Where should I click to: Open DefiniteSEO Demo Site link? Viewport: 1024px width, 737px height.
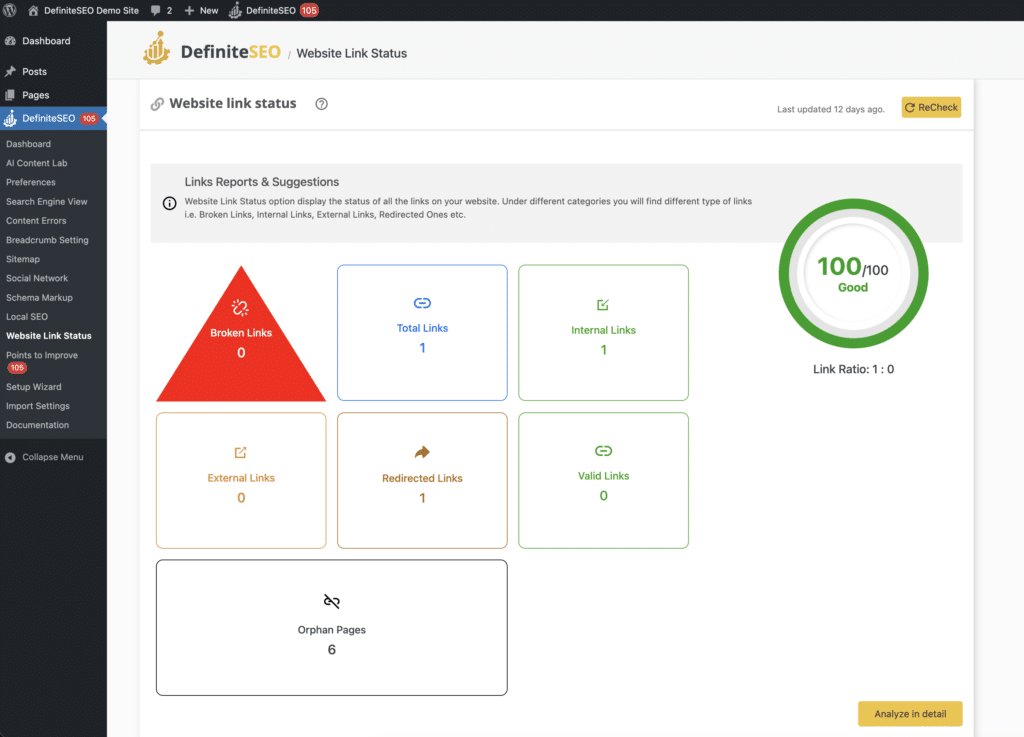click(91, 10)
